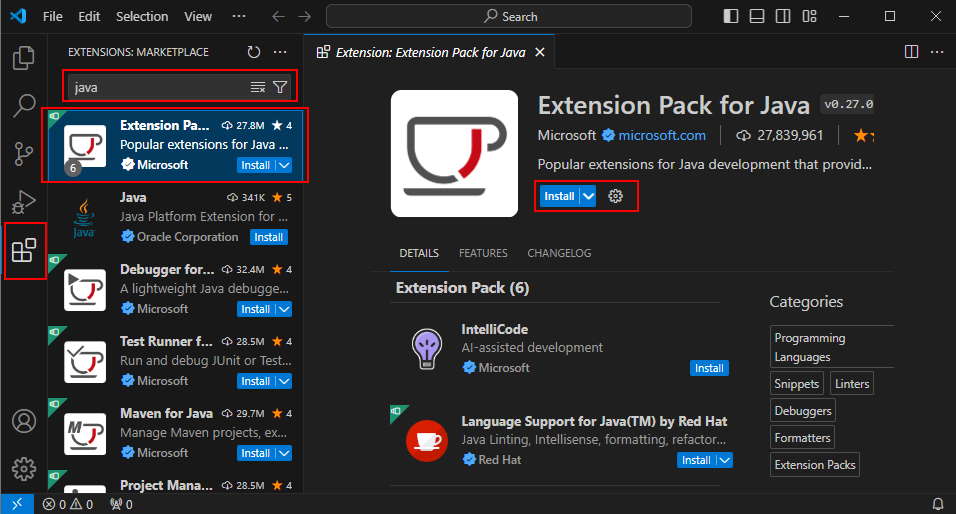The width and height of the screenshot is (956, 514).
Task: Install the Oracle Java extension
Action: tap(269, 237)
